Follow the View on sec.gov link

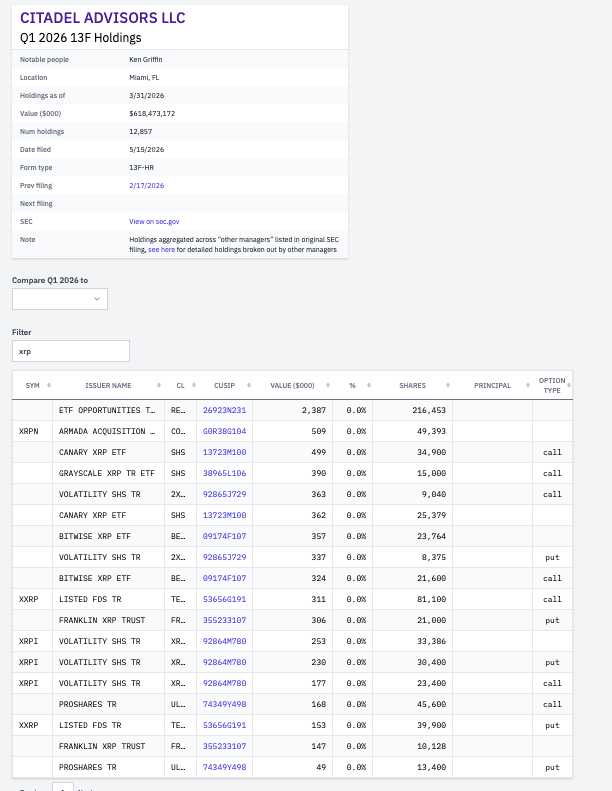pos(154,221)
